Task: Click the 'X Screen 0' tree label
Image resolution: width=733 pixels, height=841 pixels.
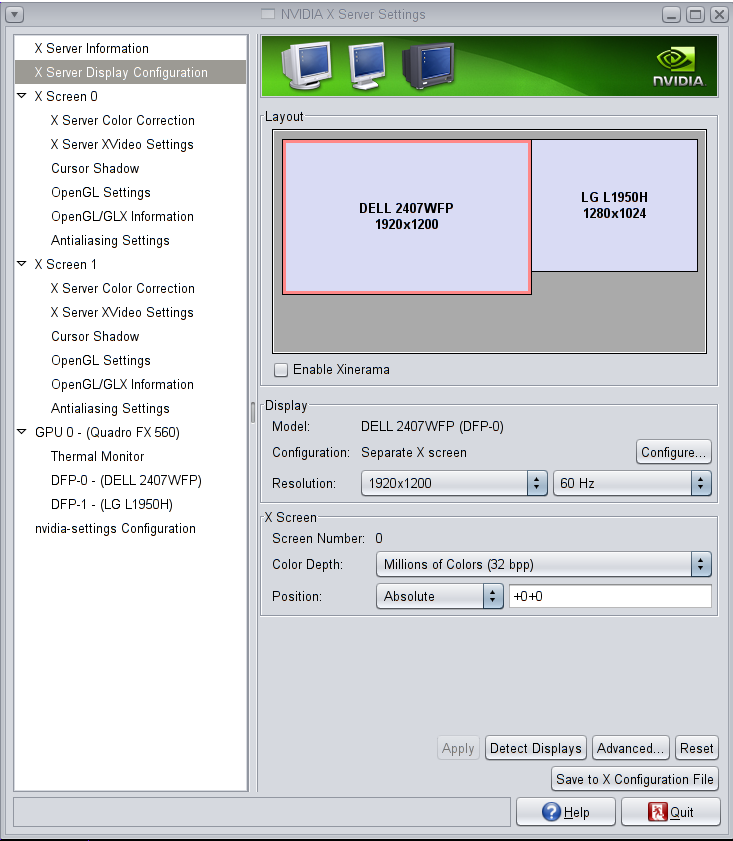Action: [66, 97]
